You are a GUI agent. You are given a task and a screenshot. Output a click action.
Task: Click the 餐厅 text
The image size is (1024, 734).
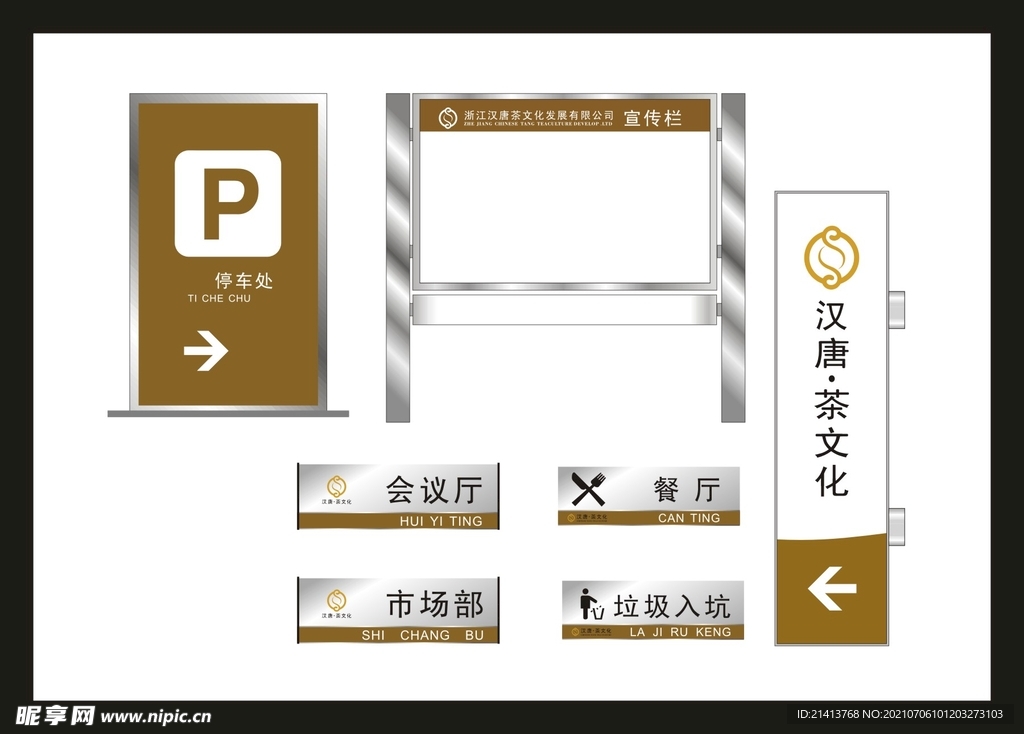pos(687,489)
